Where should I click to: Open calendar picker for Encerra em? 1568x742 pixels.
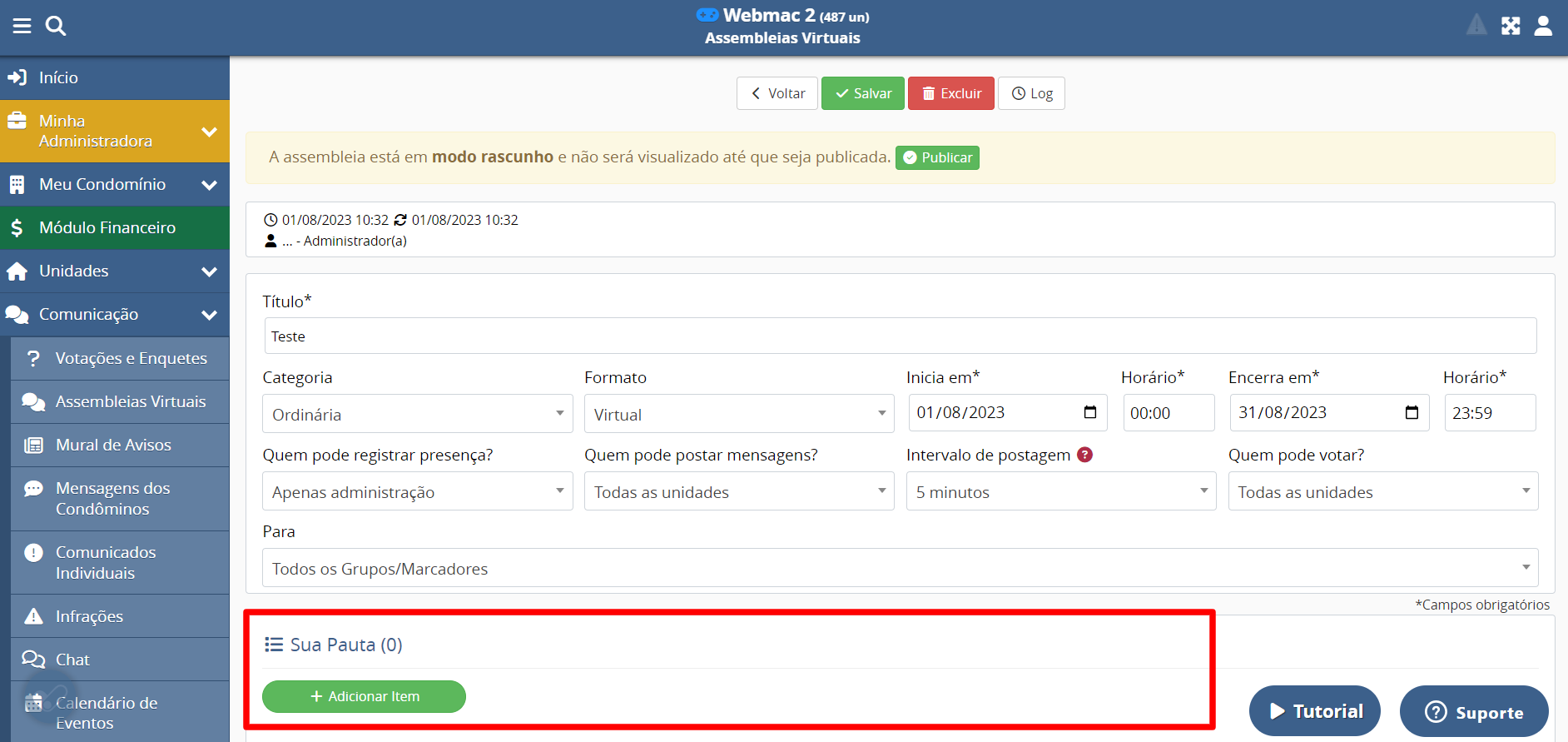click(1412, 412)
